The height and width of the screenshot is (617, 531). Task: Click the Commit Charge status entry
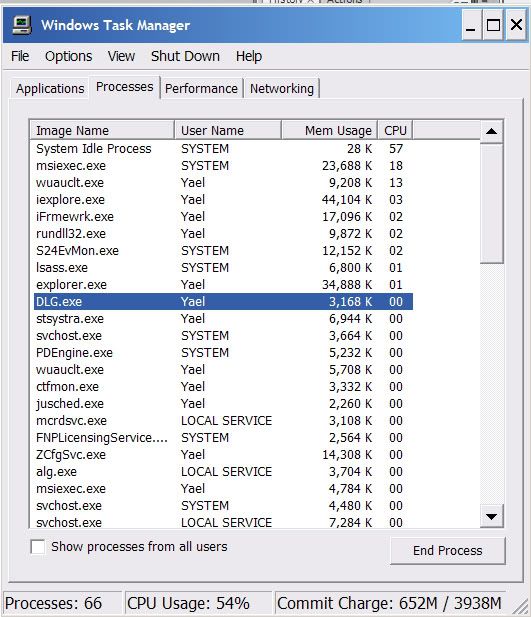[x=390, y=603]
